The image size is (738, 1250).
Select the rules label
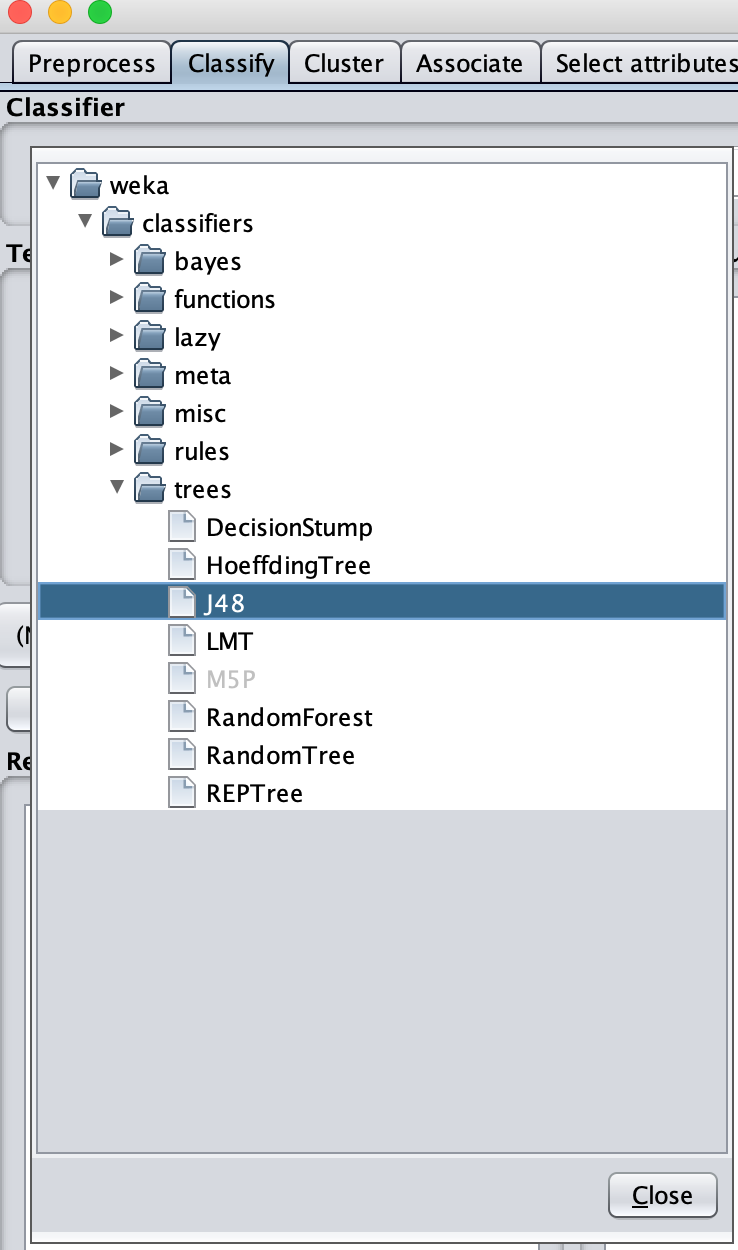click(x=201, y=452)
